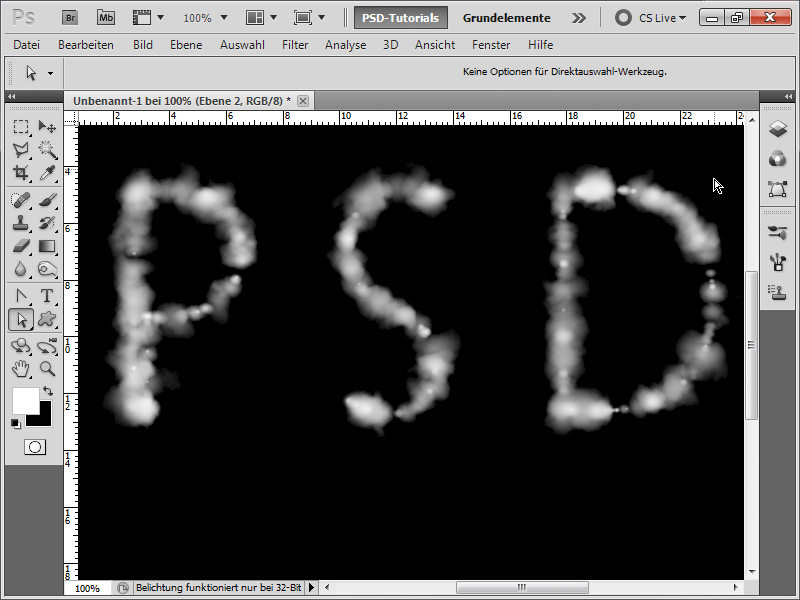Open the Bild menu
The height and width of the screenshot is (600, 800).
(x=143, y=45)
